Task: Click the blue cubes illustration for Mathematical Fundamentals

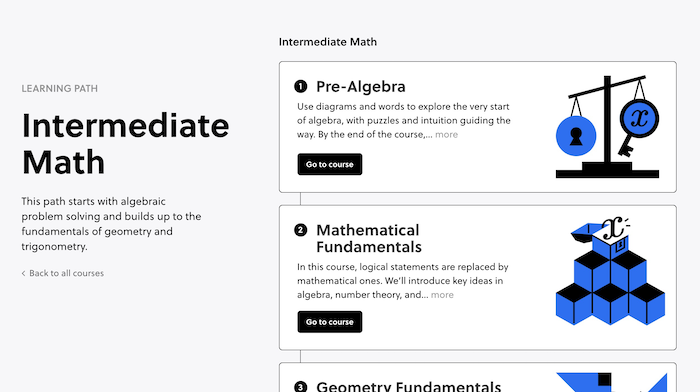Action: tap(610, 271)
